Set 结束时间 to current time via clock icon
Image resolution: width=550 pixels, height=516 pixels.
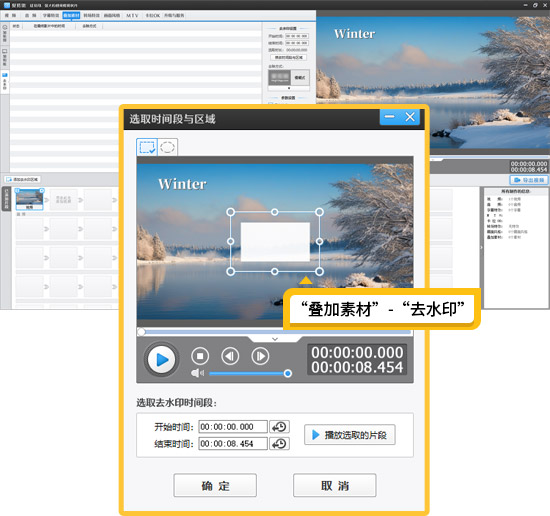coord(279,444)
